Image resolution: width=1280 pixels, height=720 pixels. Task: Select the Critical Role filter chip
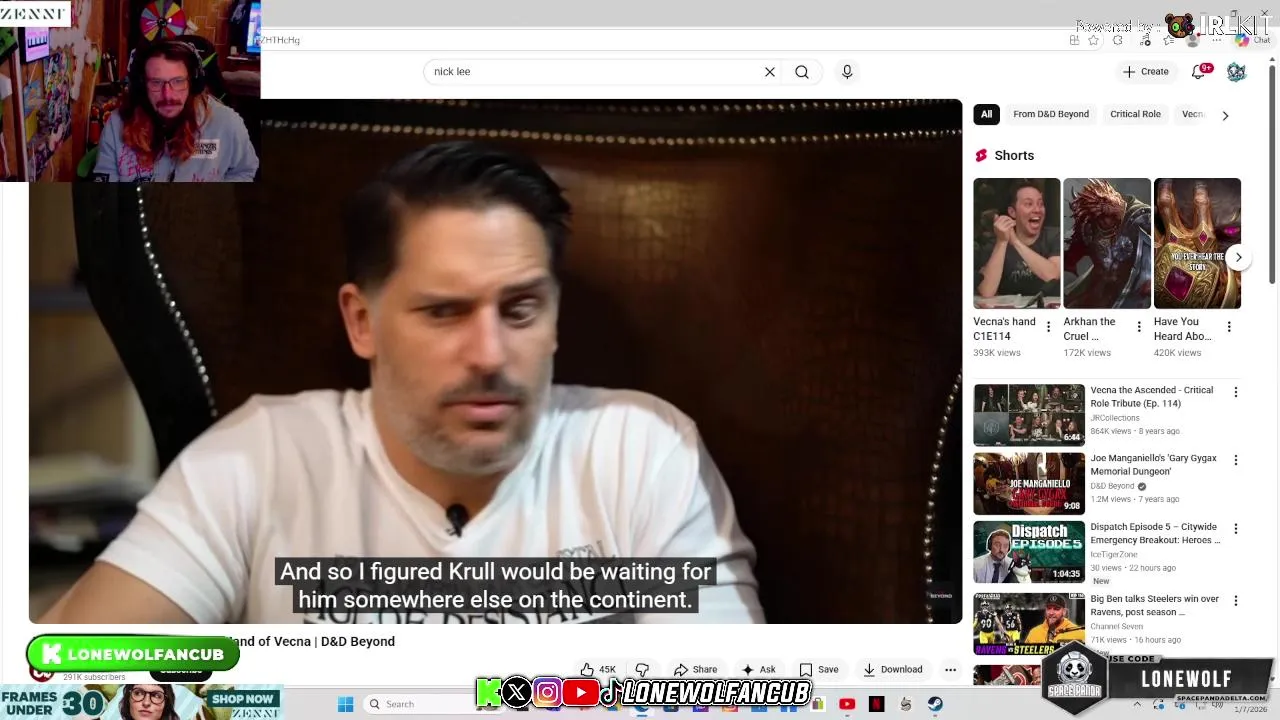point(1135,114)
